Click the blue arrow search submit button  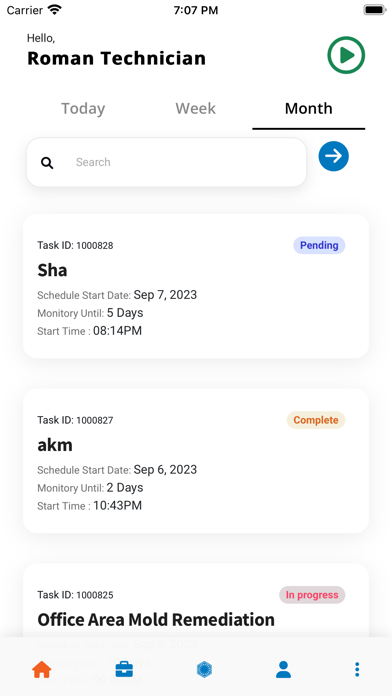pos(333,156)
